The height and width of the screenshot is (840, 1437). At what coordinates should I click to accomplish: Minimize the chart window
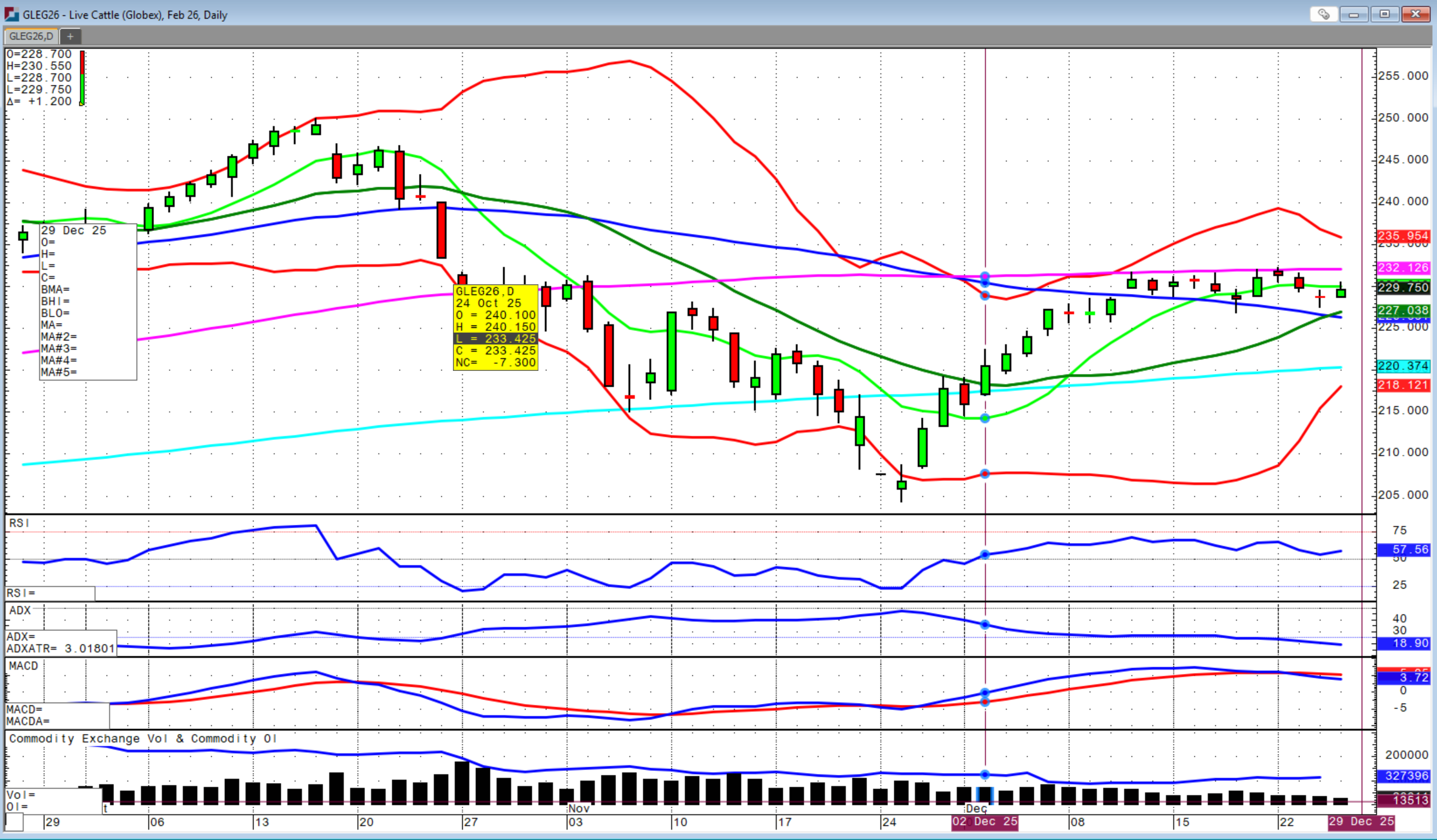coord(1353,14)
